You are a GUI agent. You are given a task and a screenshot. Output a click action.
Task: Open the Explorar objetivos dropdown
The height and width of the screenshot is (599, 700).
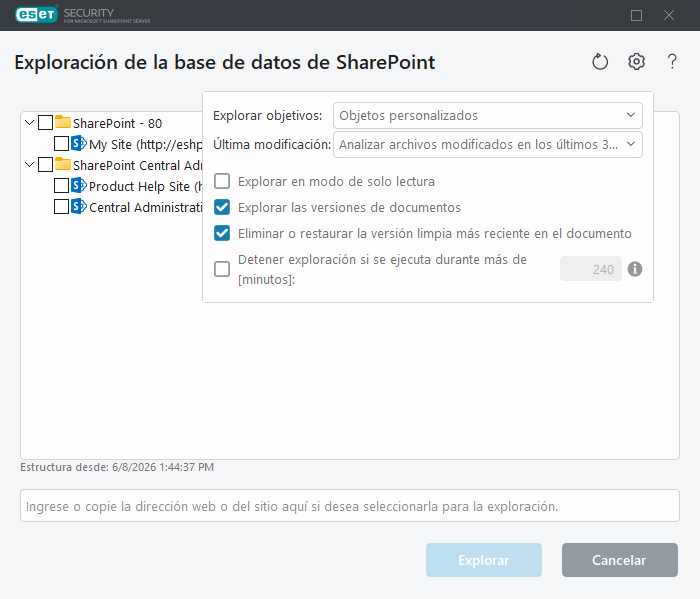[x=488, y=116]
